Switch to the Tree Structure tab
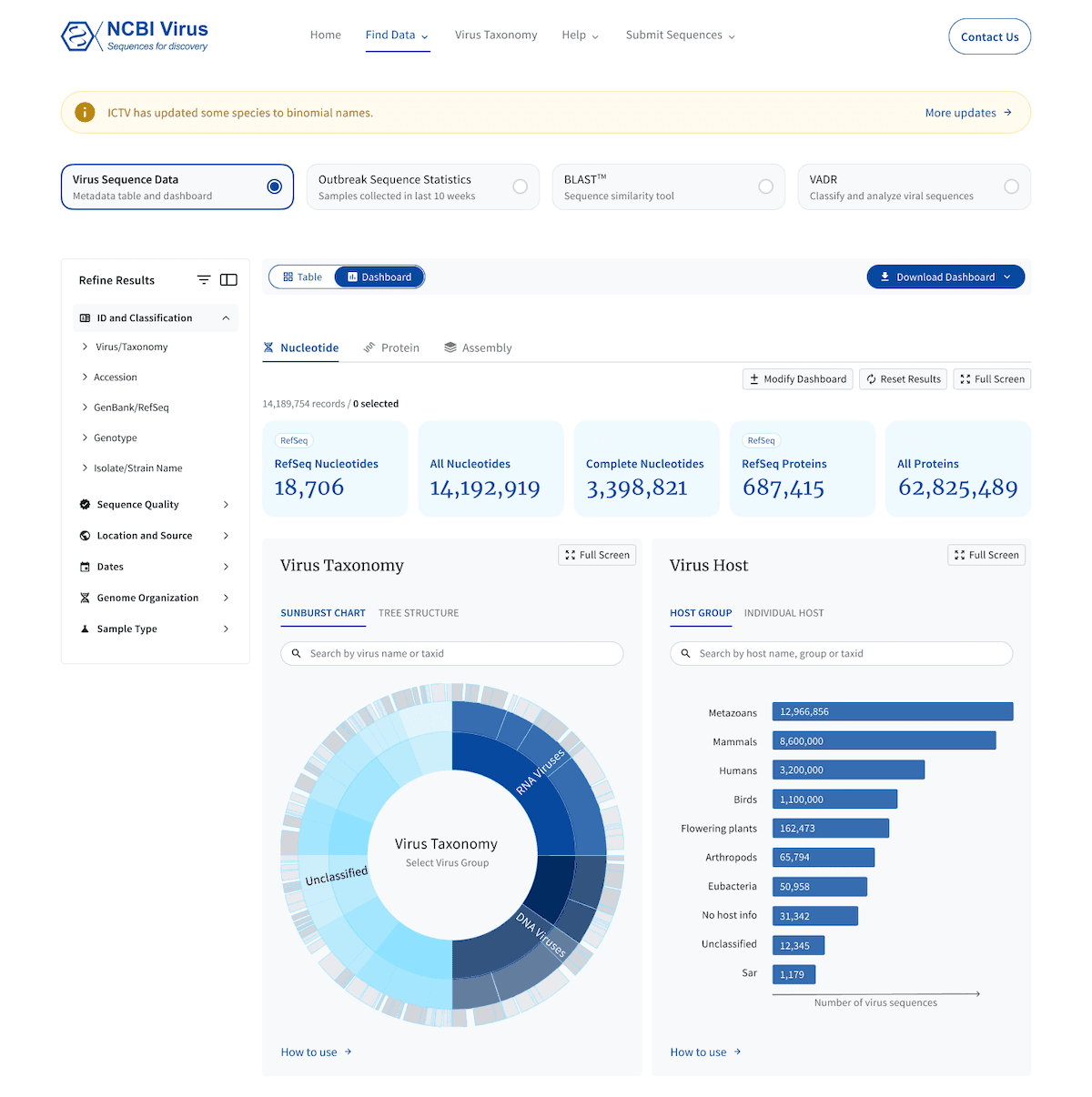 (419, 613)
